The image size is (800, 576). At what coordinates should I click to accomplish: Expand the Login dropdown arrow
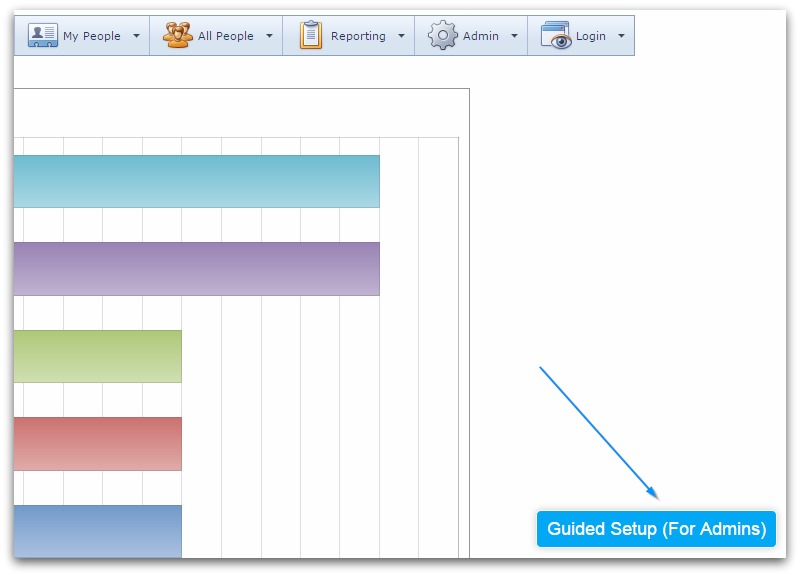click(x=621, y=36)
